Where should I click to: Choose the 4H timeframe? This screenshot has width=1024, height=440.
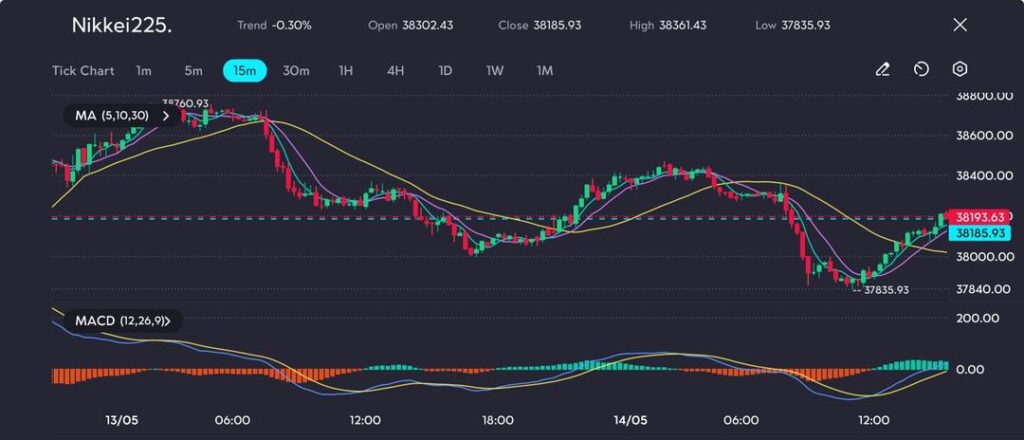[x=395, y=71]
